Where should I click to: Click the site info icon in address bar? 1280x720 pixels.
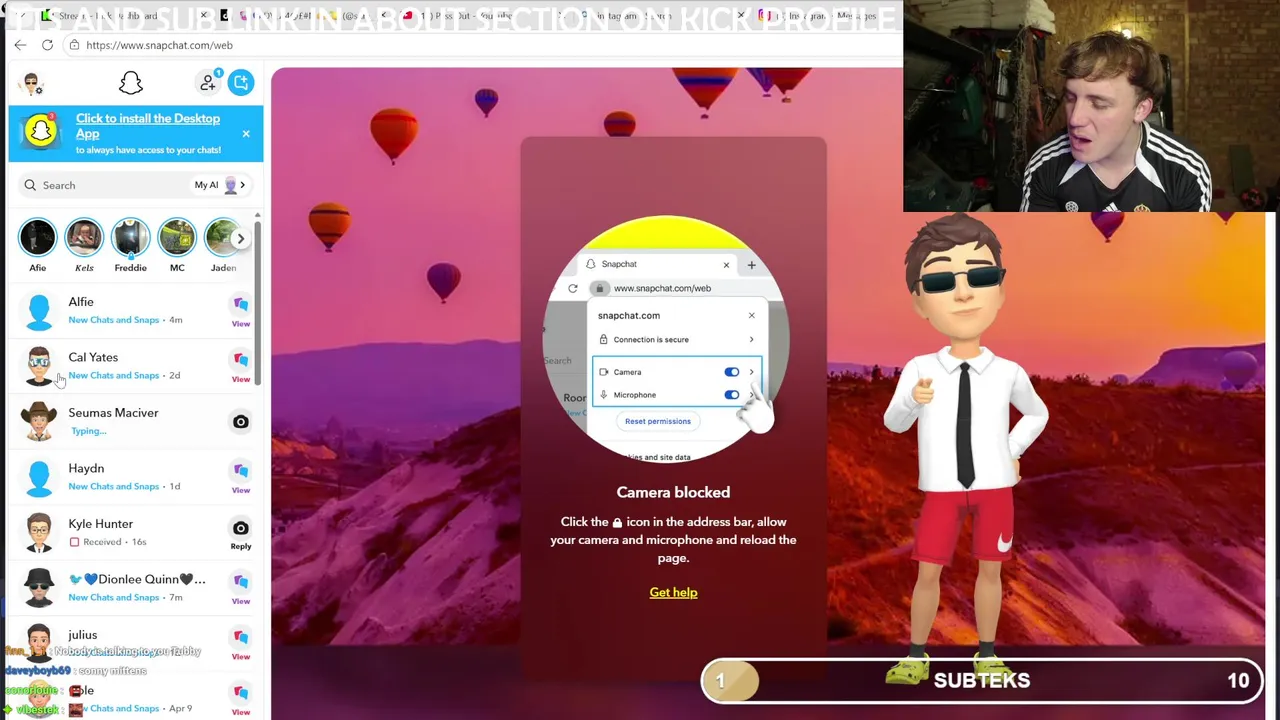(x=74, y=45)
